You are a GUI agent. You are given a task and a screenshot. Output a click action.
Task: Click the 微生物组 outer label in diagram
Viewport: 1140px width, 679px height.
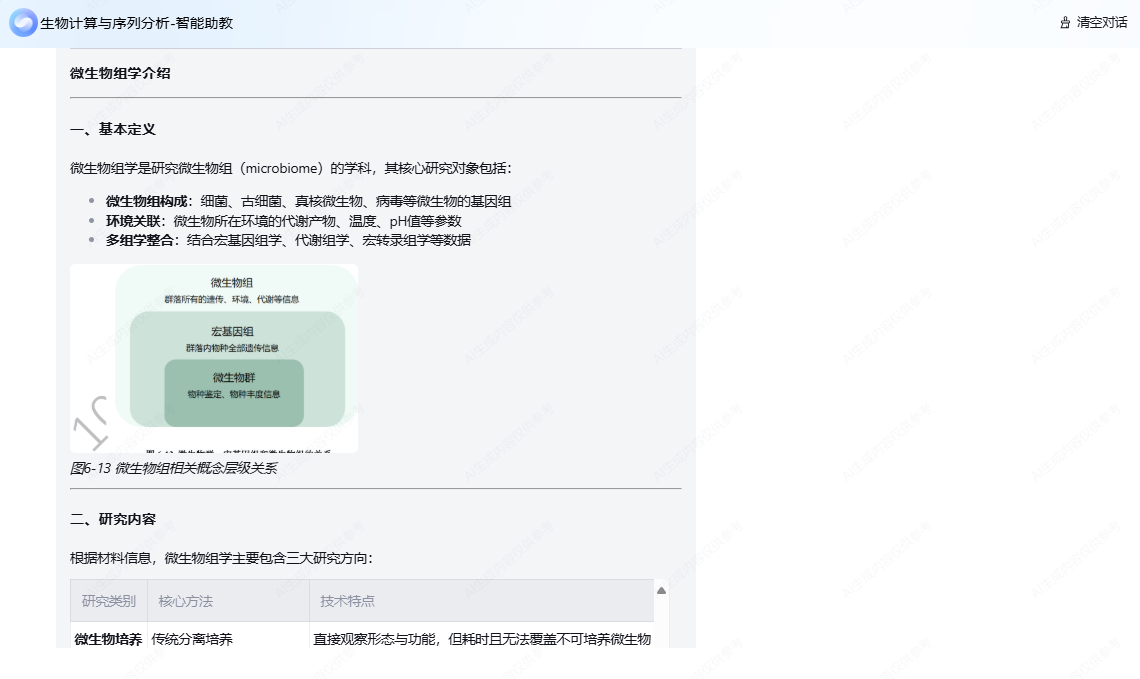coord(232,283)
